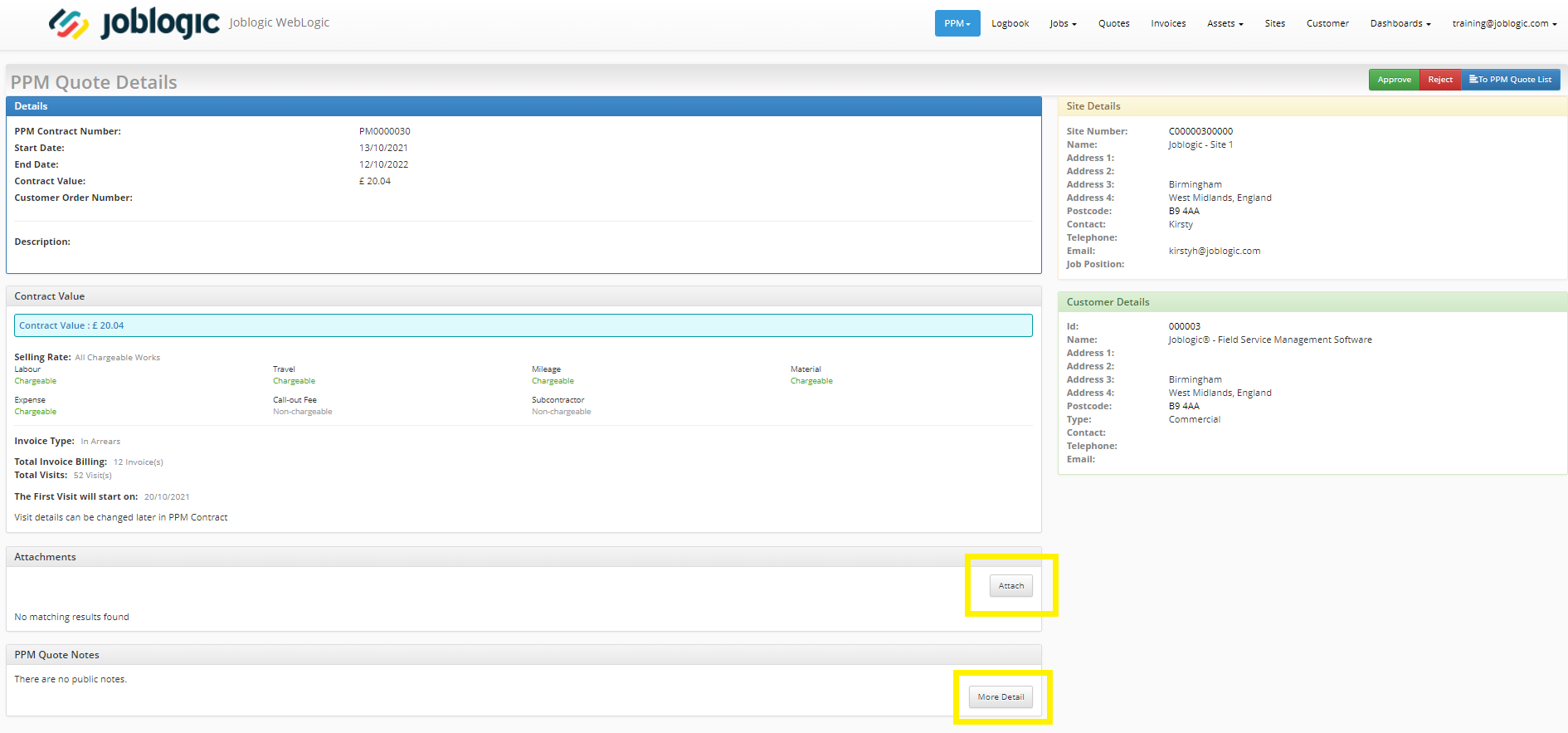This screenshot has width=1568, height=733.
Task: Click the 52 Visit(s) value
Action: pos(93,476)
